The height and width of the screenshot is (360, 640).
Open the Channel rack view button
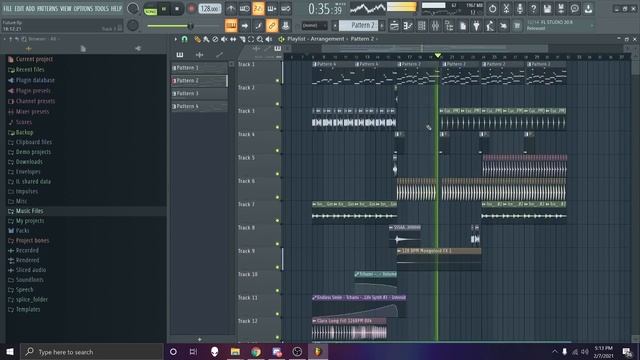point(422,26)
